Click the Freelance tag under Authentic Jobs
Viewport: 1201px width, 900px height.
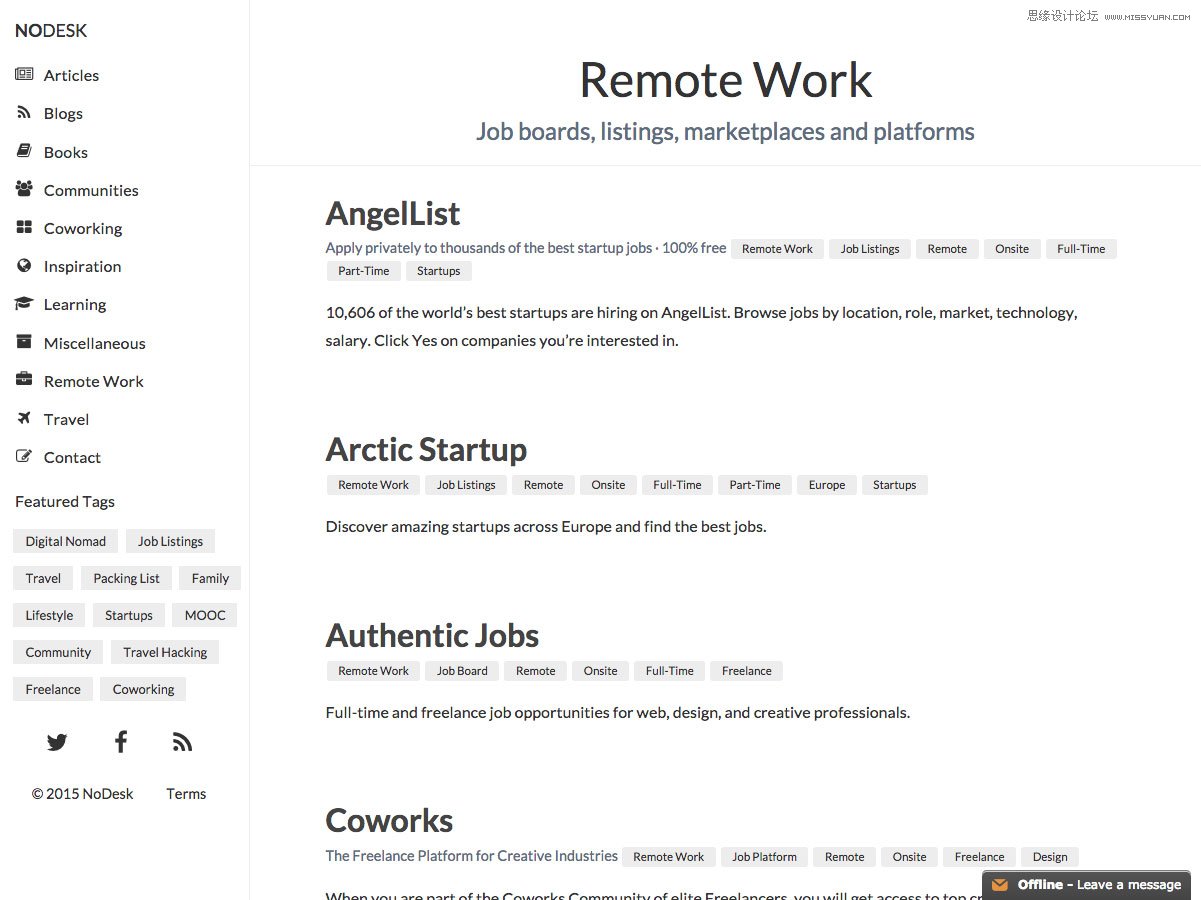tap(747, 671)
